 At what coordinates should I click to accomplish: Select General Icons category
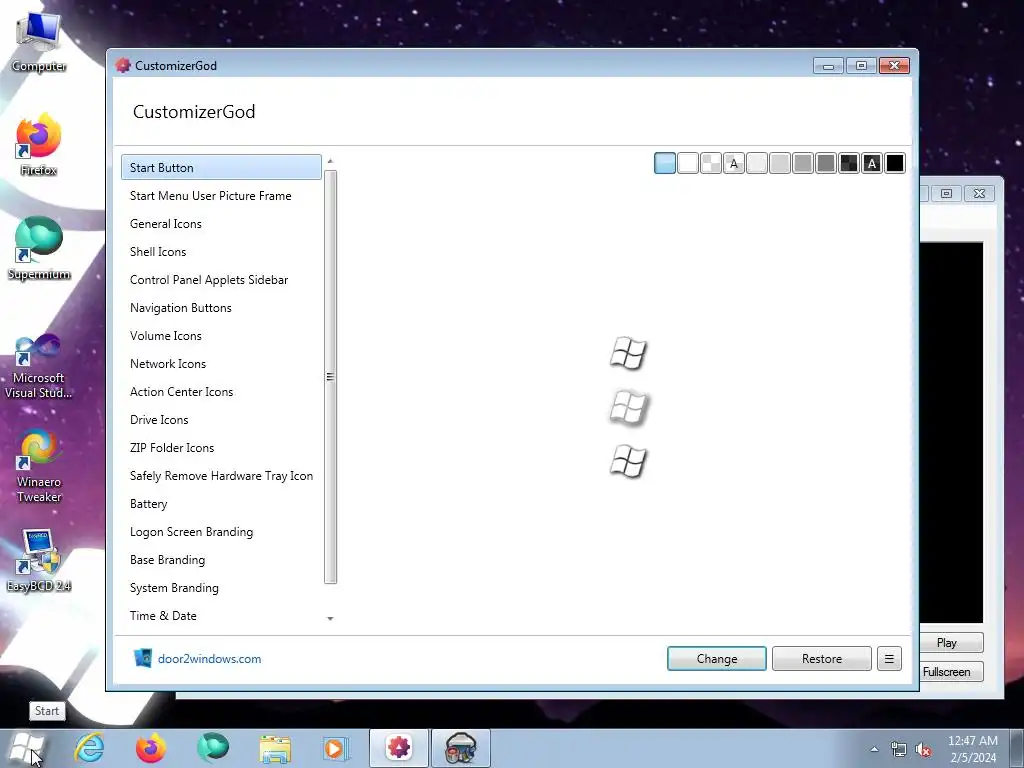pyautogui.click(x=221, y=223)
